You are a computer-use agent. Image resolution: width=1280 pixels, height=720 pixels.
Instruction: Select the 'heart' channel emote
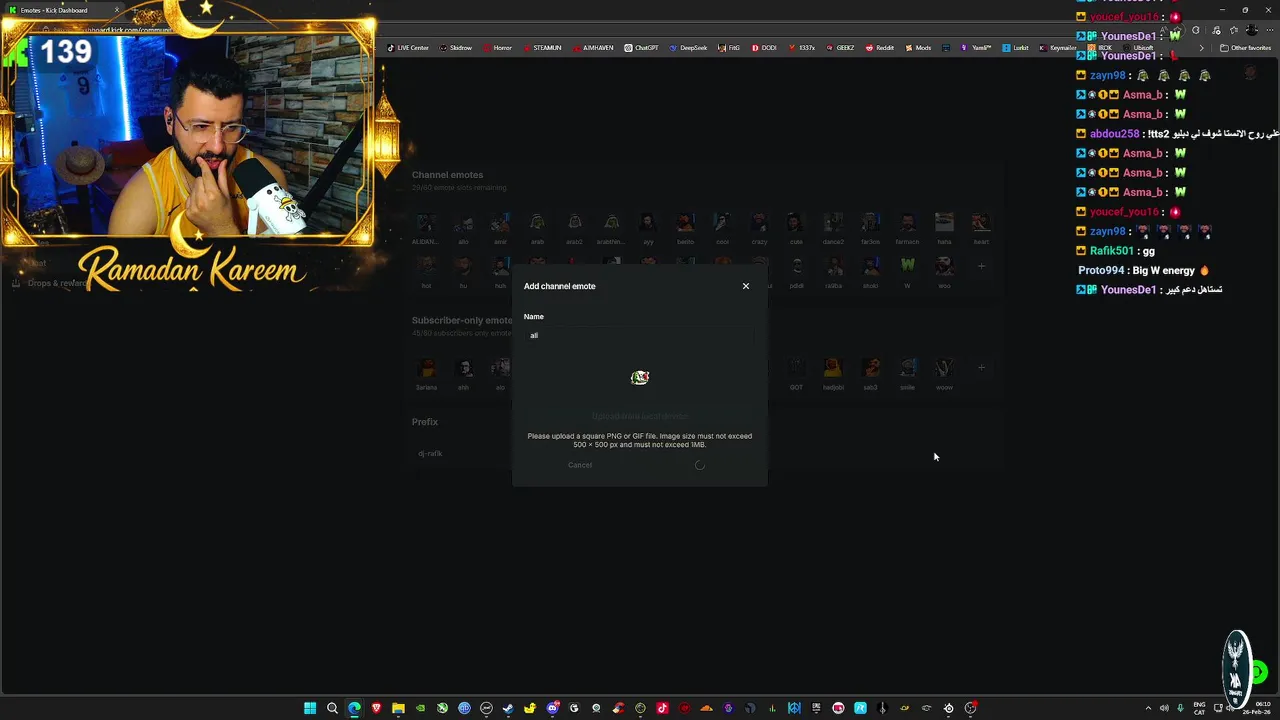pyautogui.click(x=981, y=222)
